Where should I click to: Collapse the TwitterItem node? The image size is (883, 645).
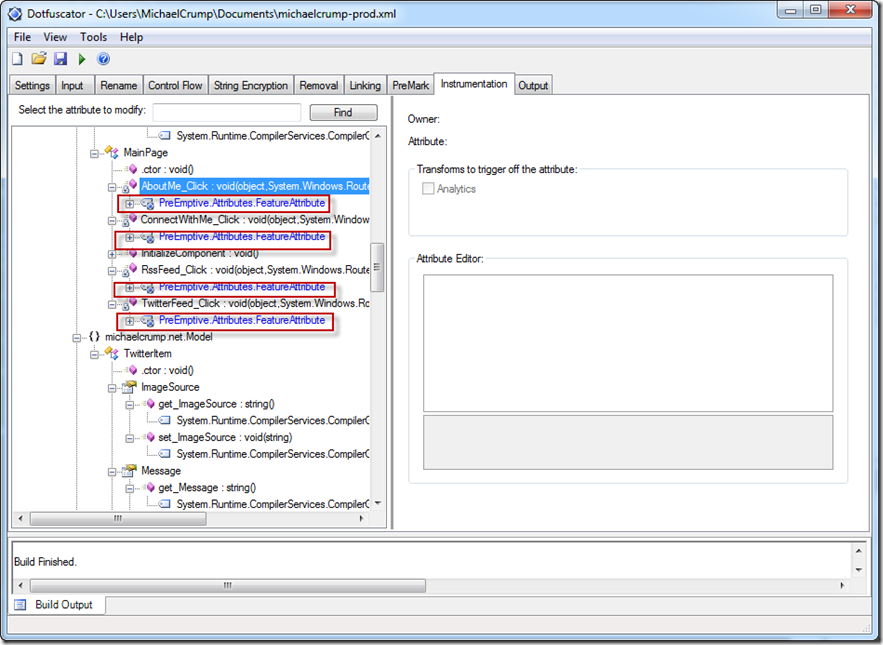[94, 354]
